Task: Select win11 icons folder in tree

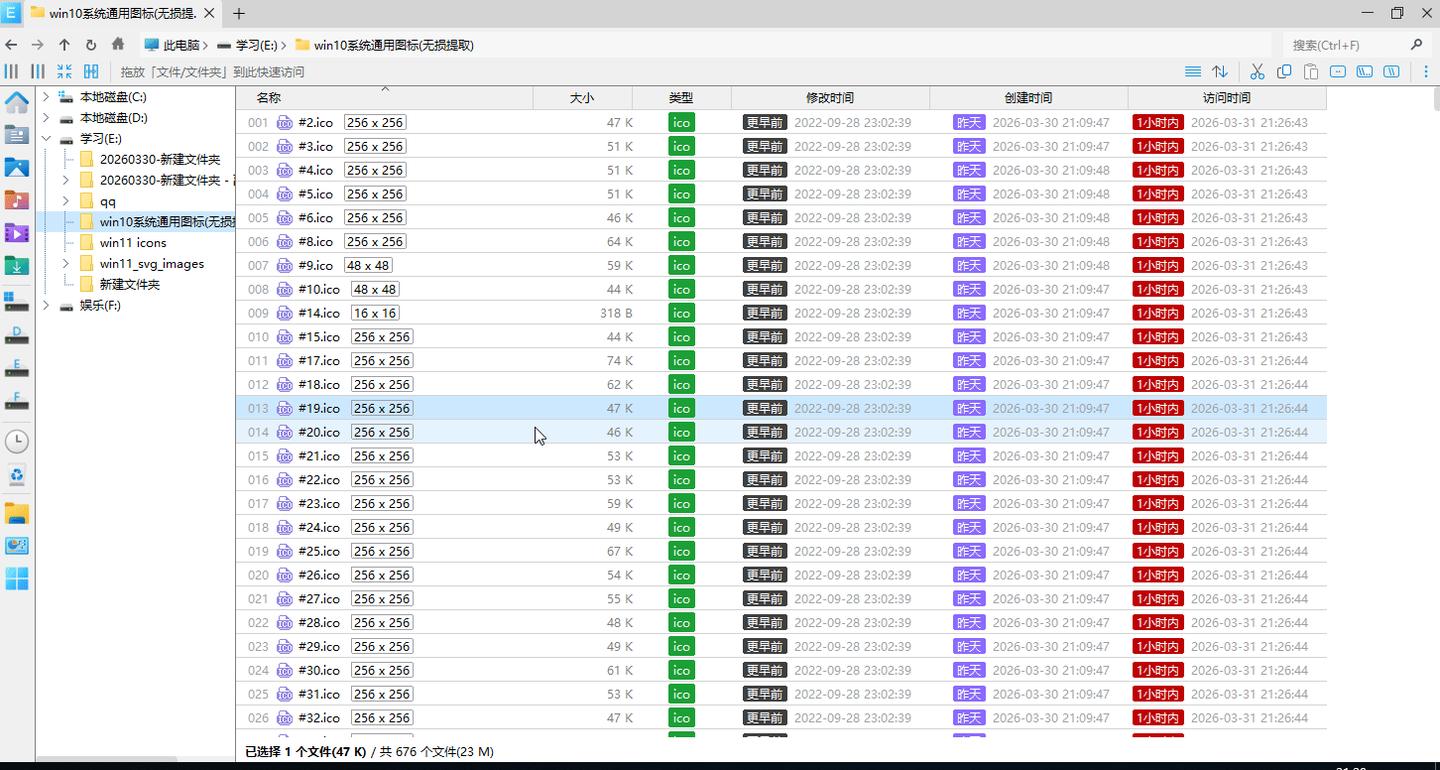Action: point(133,243)
